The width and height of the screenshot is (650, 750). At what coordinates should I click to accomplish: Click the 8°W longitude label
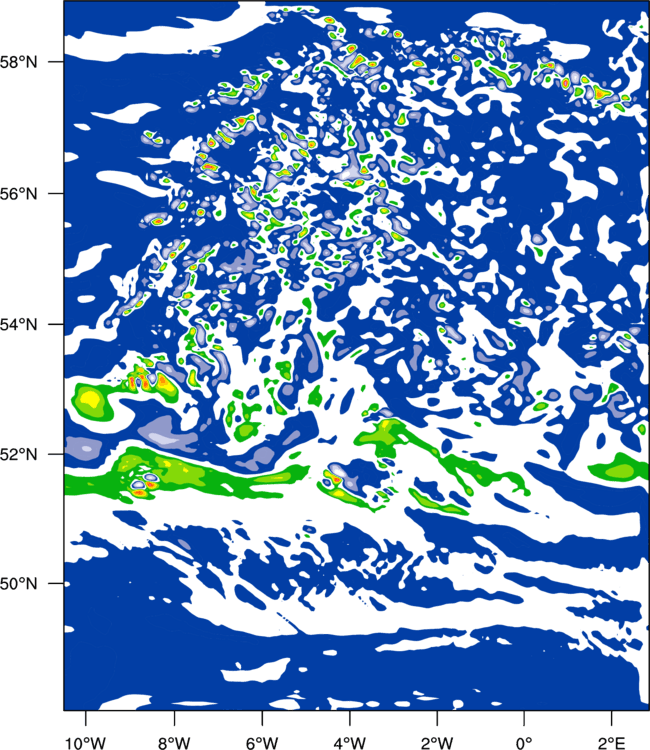pyautogui.click(x=174, y=742)
